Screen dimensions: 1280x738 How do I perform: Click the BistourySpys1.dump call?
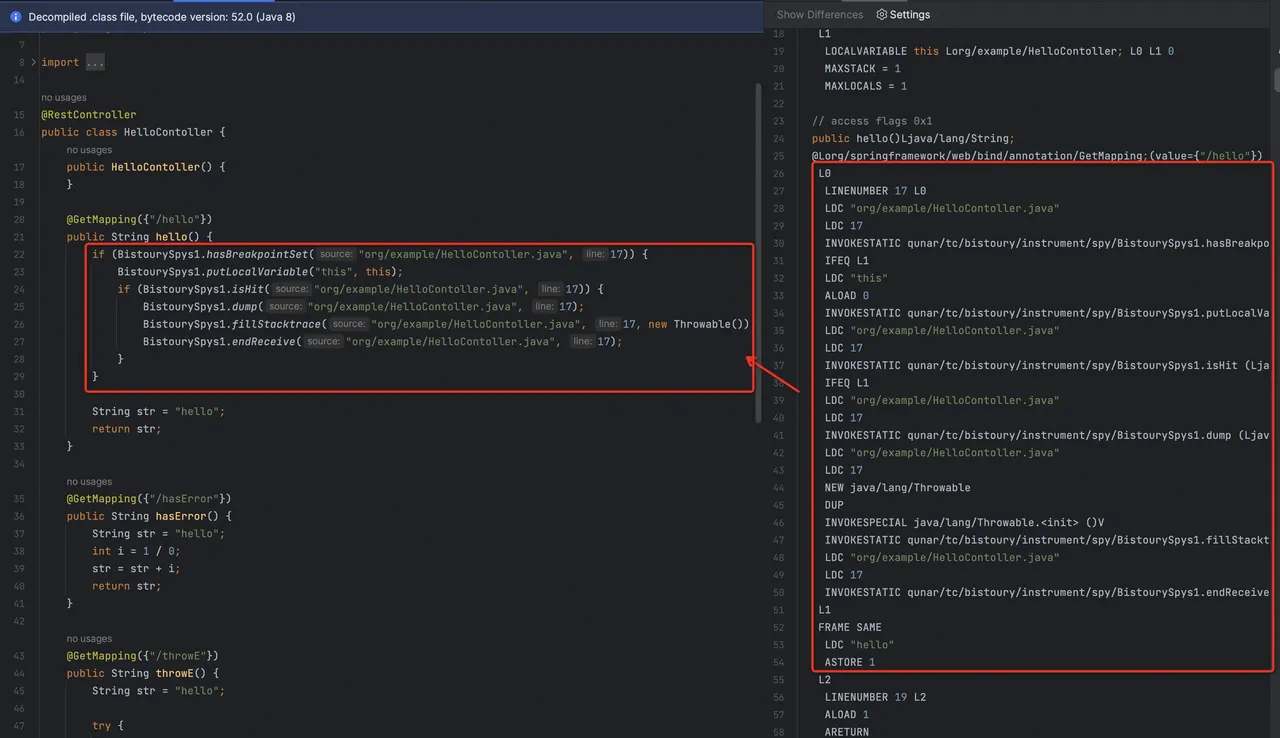(x=363, y=307)
